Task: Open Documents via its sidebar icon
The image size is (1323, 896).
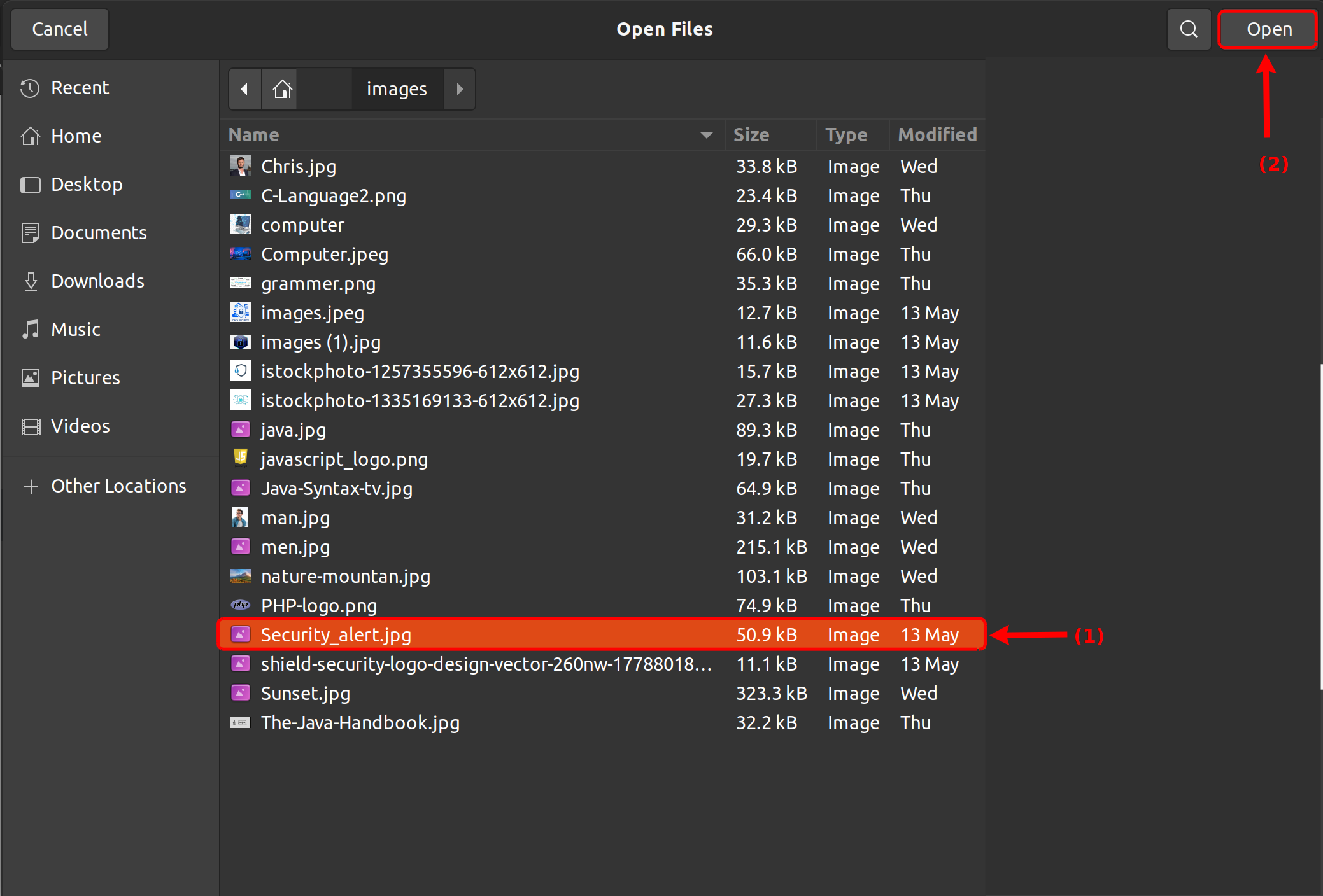Action: 30,232
